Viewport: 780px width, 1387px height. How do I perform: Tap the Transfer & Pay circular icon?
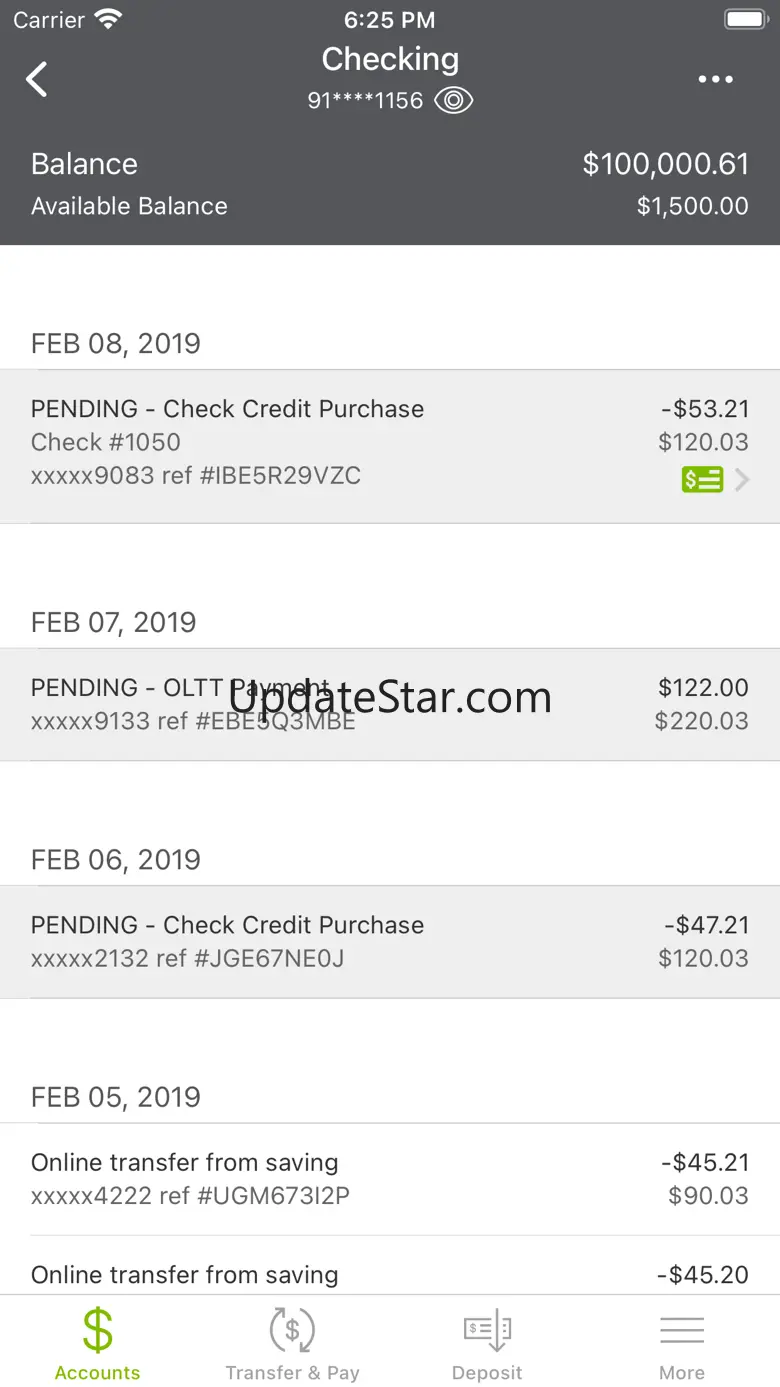tap(292, 1331)
